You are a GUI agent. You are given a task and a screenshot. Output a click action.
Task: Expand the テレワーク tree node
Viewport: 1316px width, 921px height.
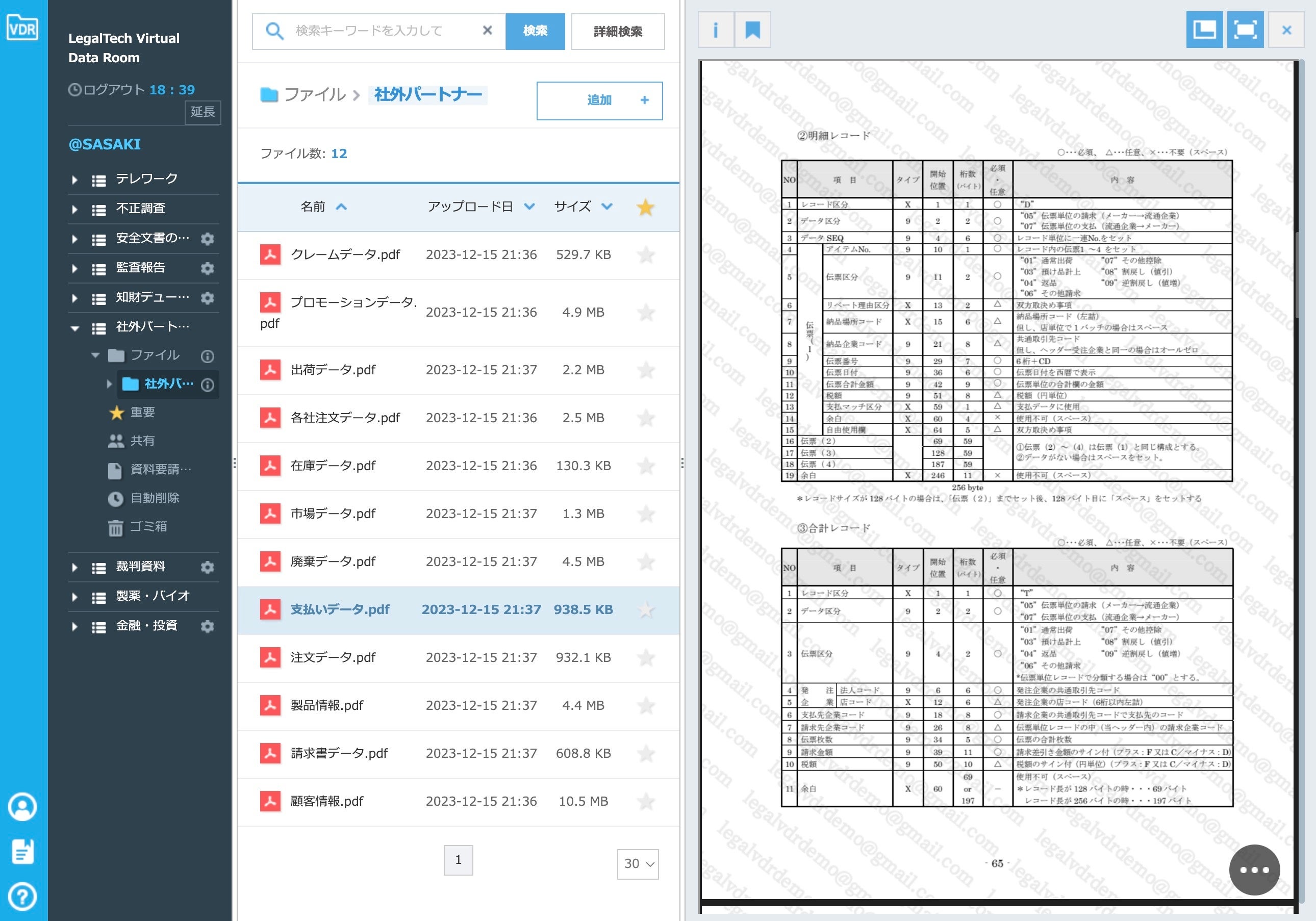point(74,180)
